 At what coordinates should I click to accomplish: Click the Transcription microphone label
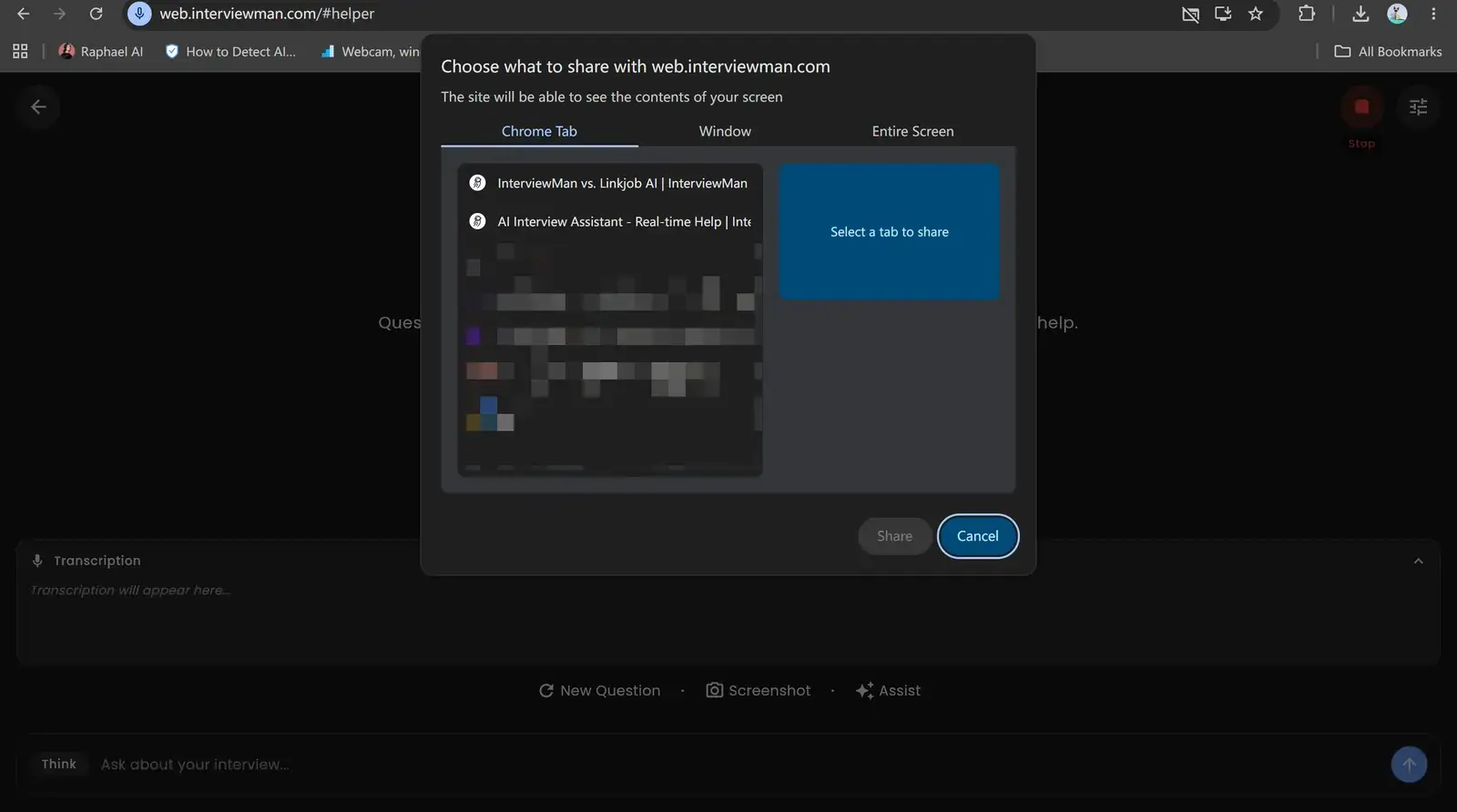[87, 561]
